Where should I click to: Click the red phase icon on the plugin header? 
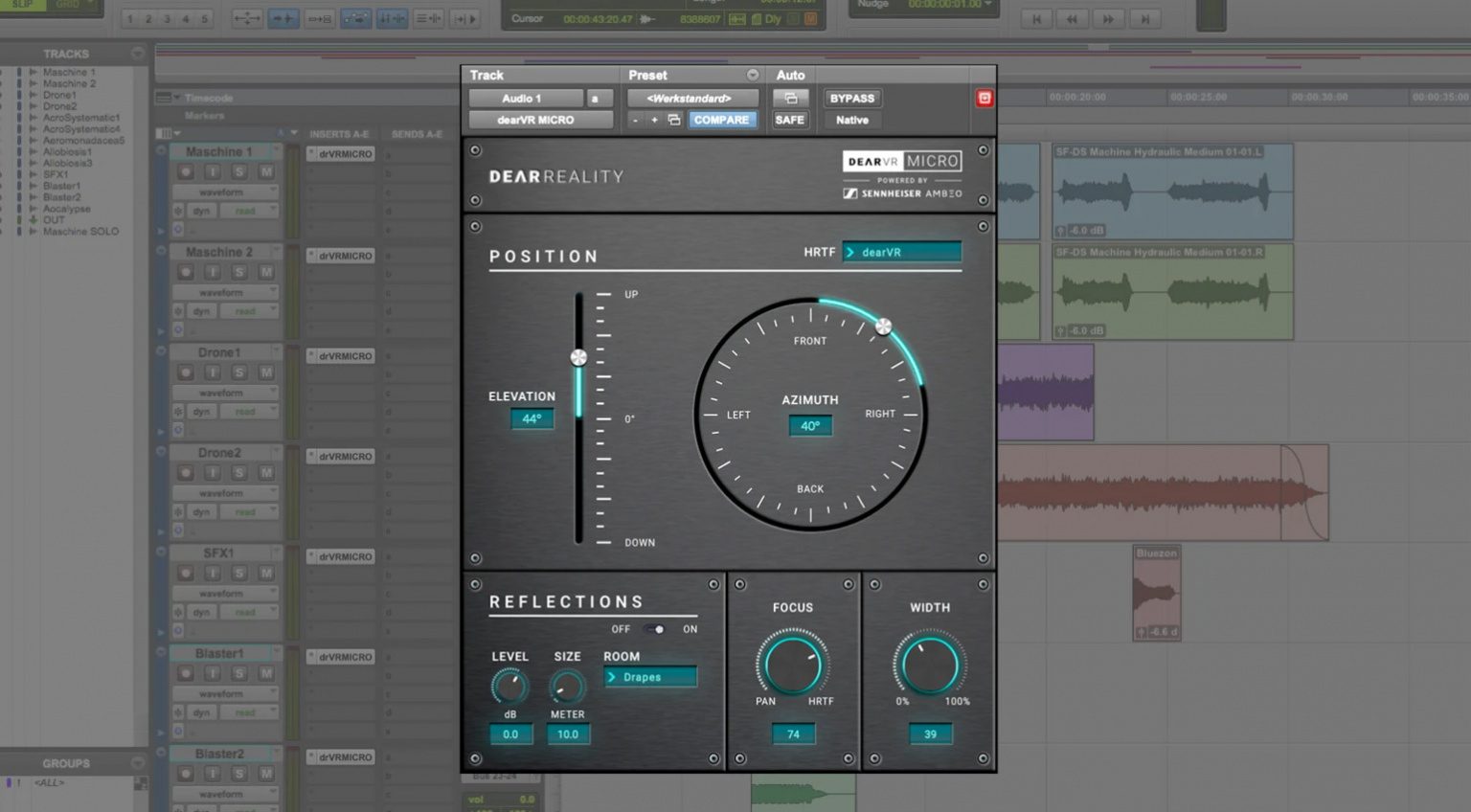click(x=984, y=98)
